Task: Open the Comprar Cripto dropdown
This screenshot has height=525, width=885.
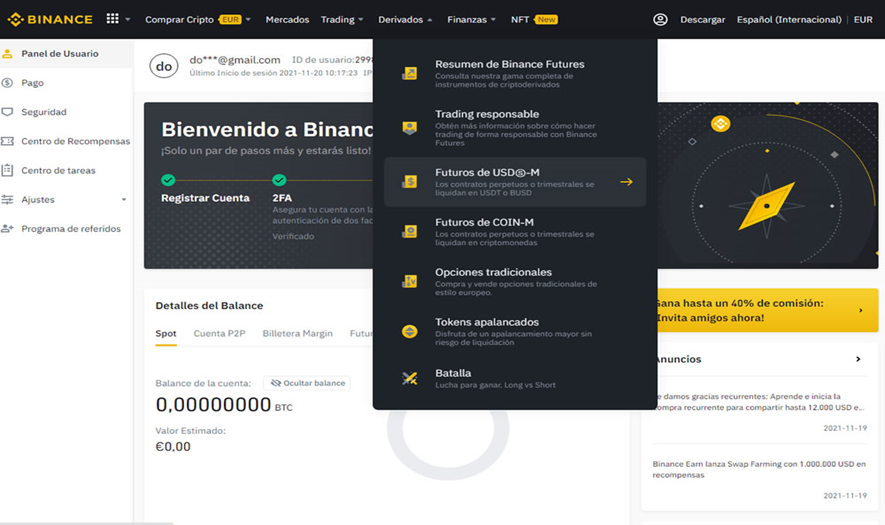Action: pos(198,19)
